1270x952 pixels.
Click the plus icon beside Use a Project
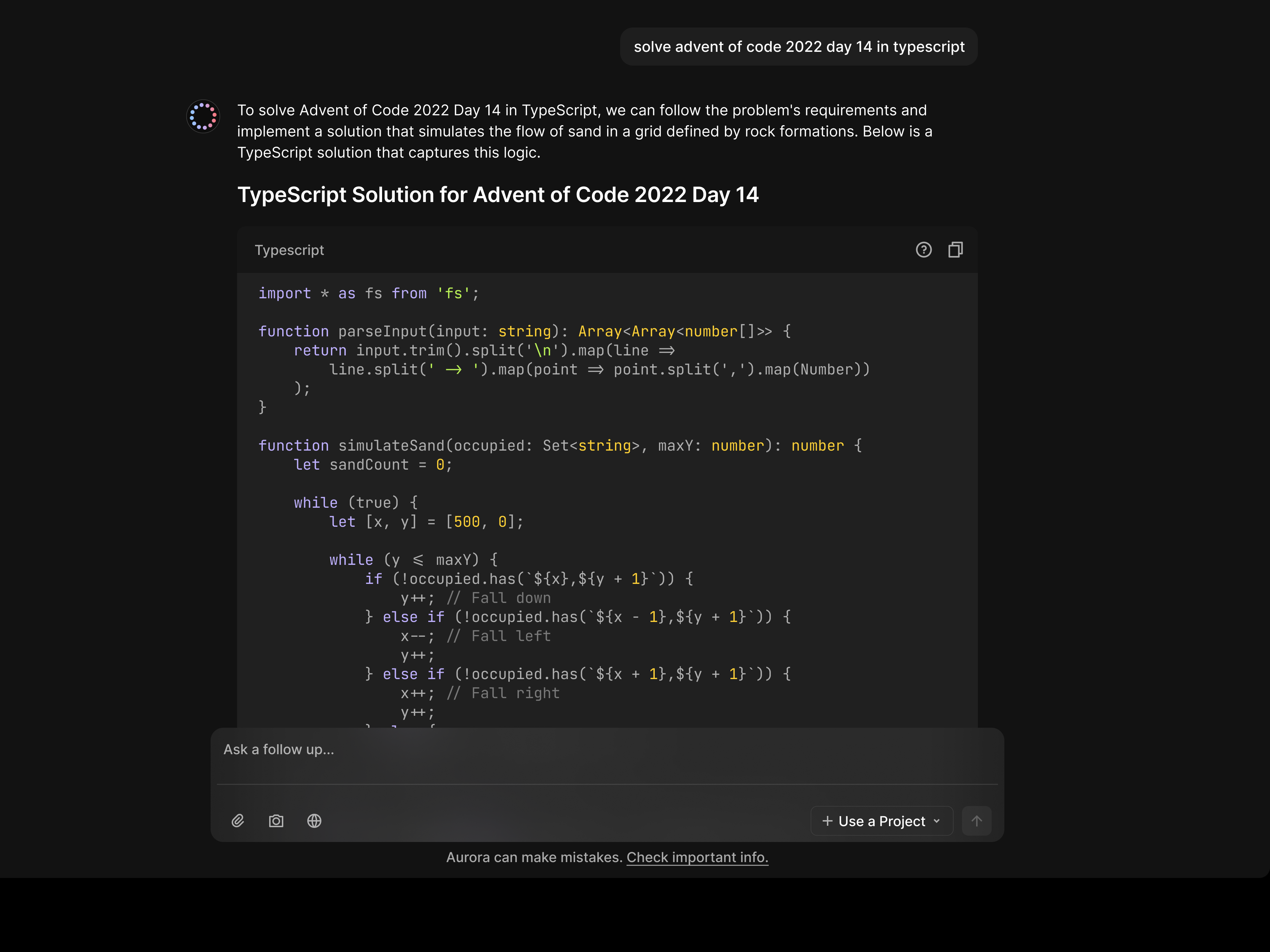[827, 820]
